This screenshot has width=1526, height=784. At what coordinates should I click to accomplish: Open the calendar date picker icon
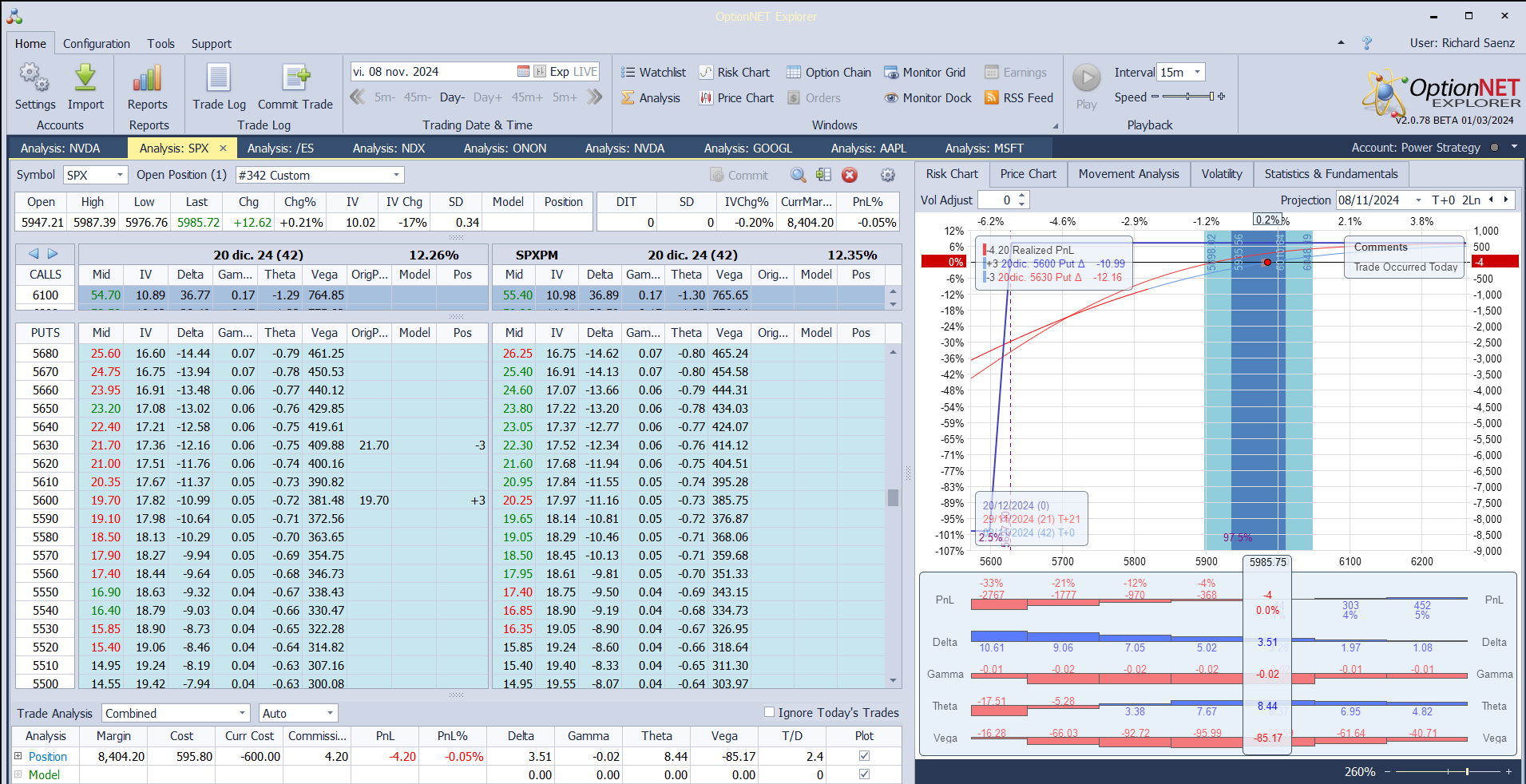coord(523,72)
